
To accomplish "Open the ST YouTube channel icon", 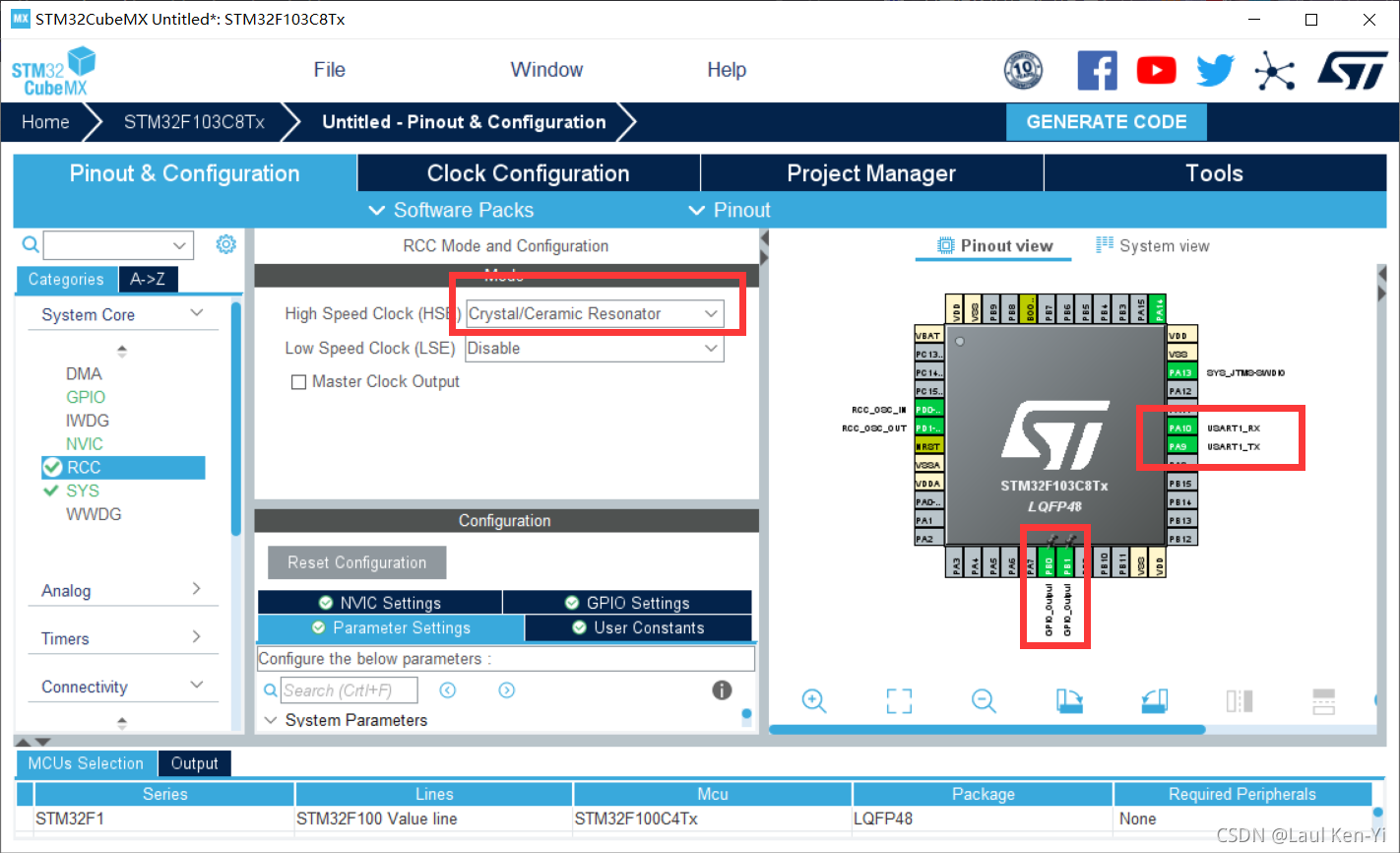I will point(1156,70).
